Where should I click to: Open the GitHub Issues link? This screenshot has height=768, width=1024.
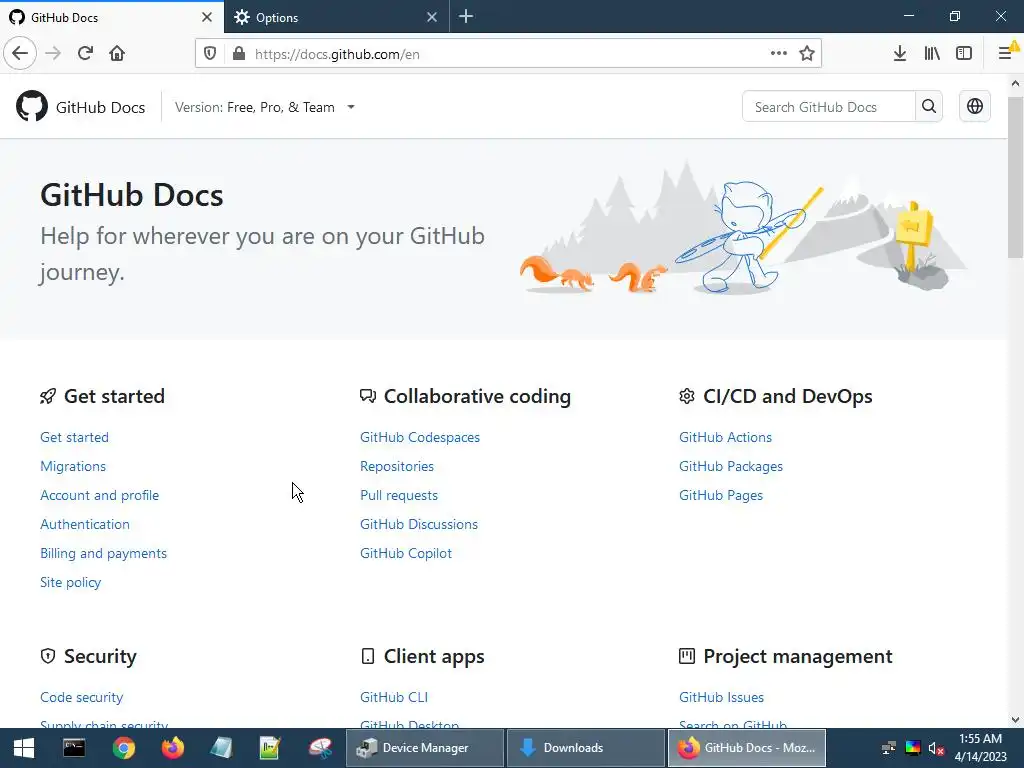tap(722, 697)
